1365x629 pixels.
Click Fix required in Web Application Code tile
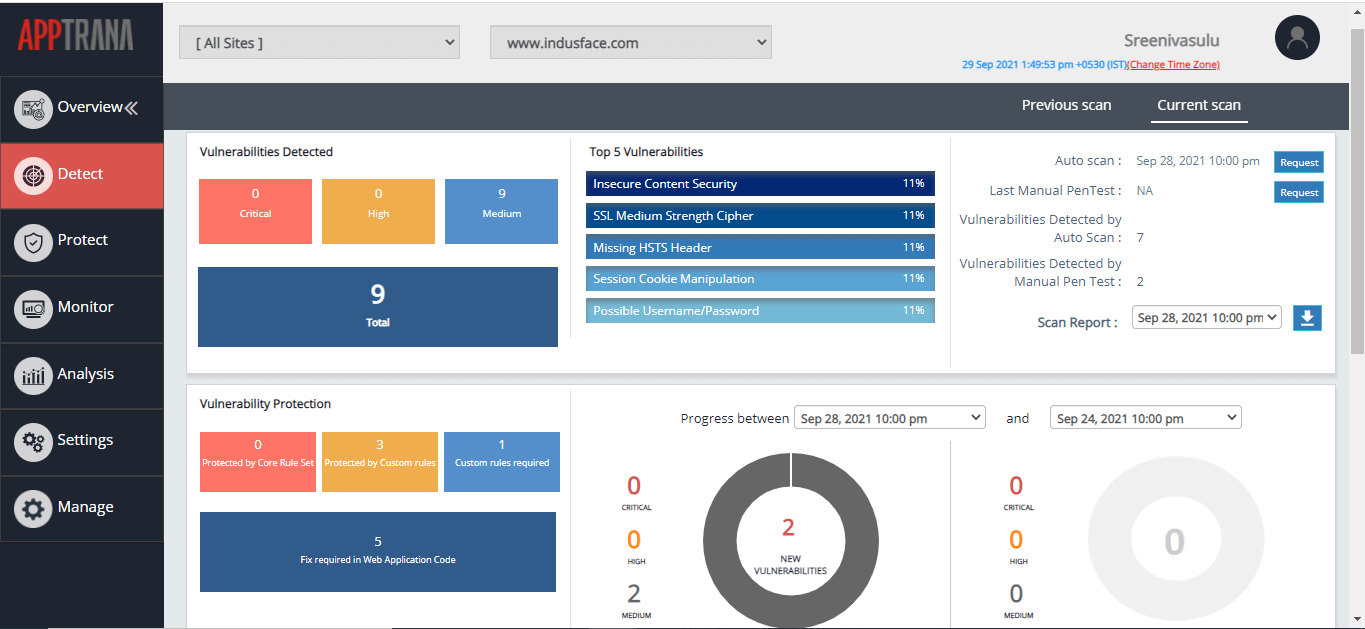click(378, 552)
